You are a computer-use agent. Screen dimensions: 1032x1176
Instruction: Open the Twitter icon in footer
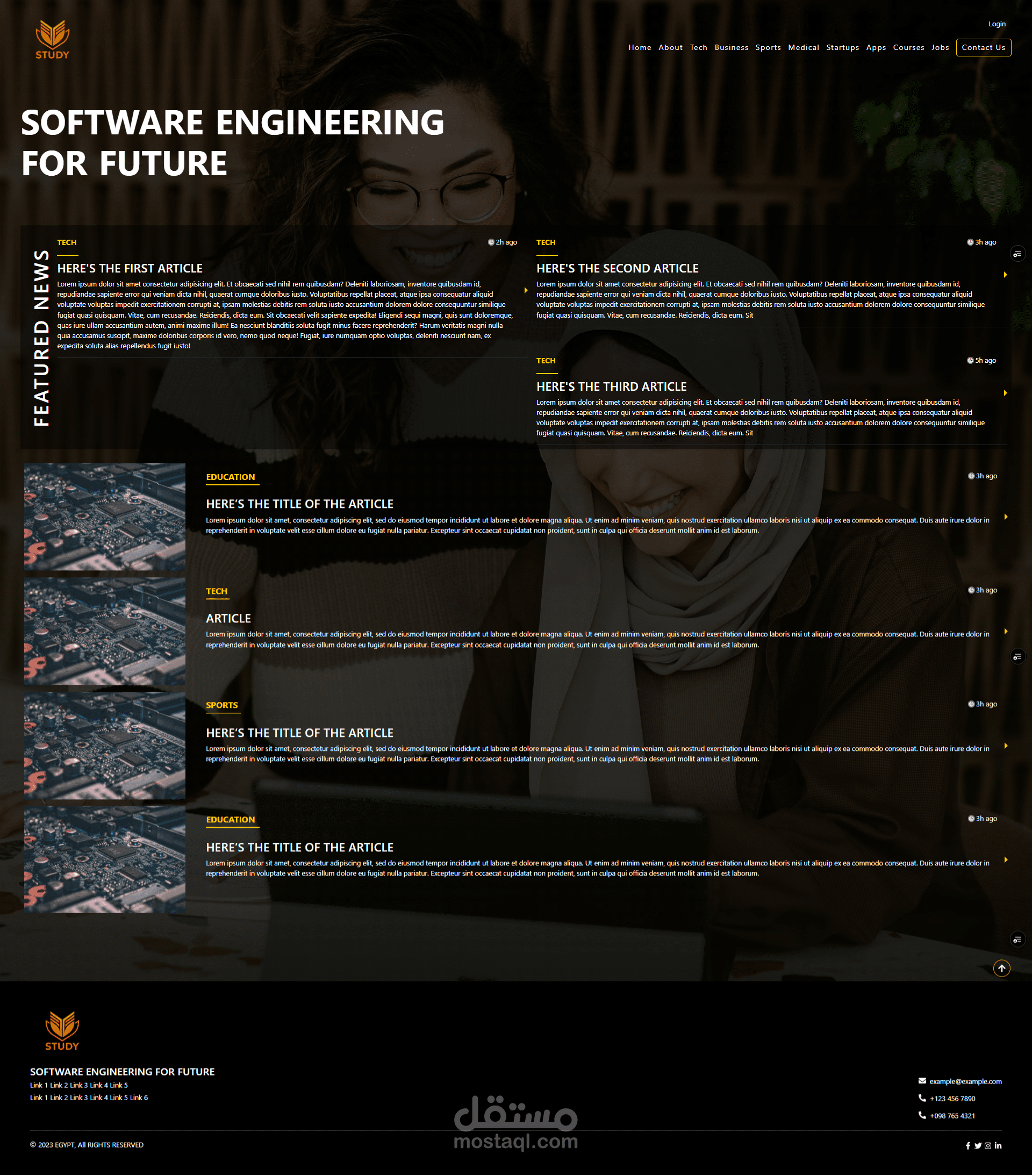click(977, 1145)
